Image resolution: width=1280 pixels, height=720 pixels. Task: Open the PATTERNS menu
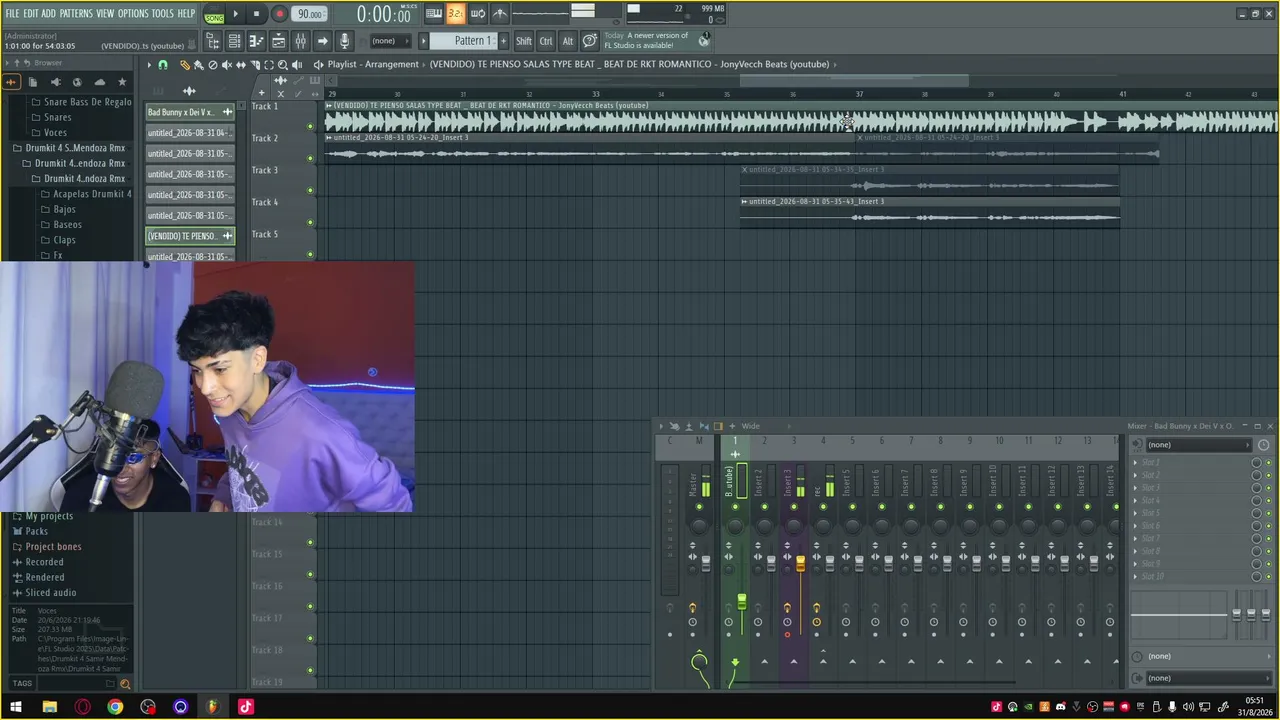pos(76,13)
